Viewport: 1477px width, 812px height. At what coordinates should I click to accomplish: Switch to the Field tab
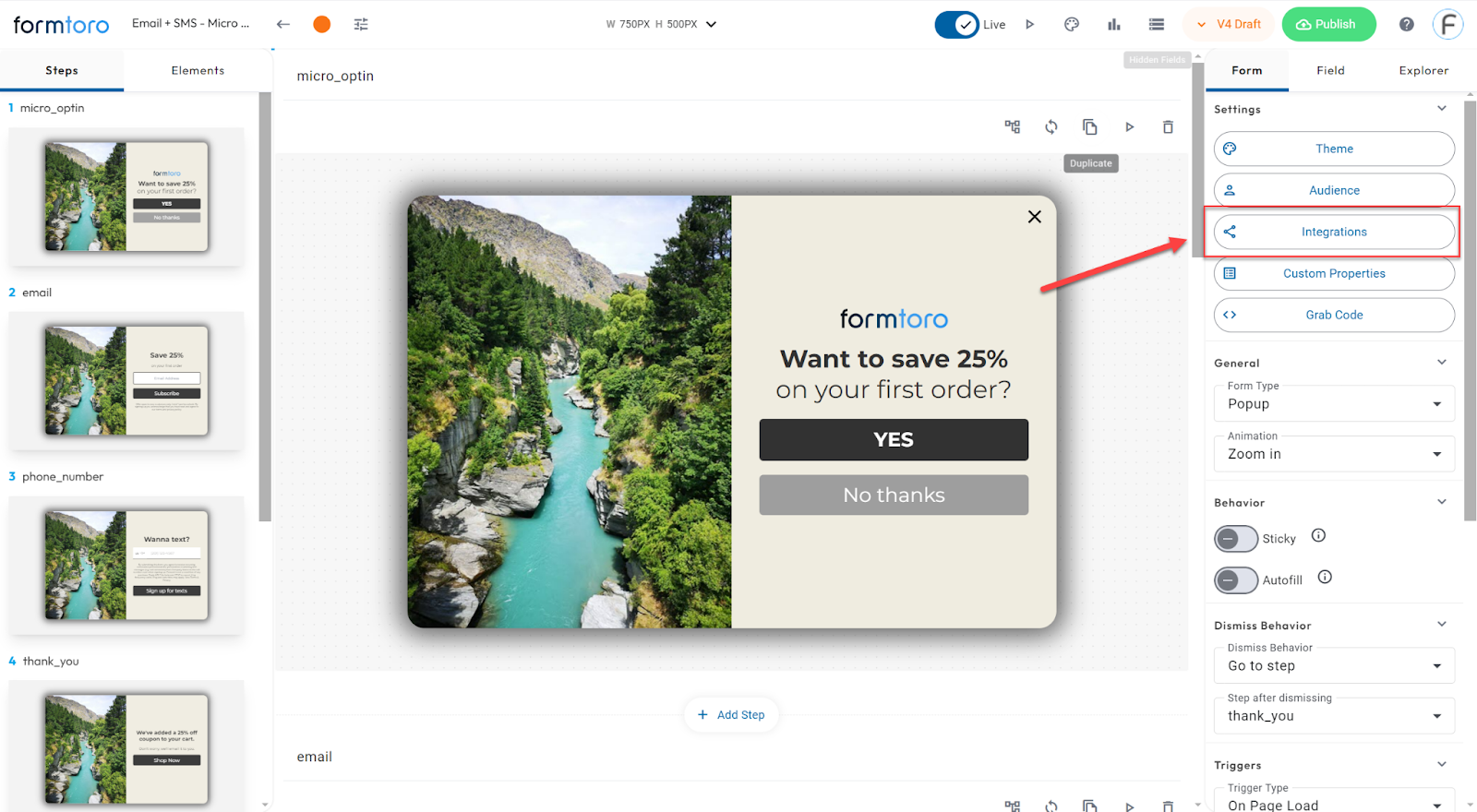click(x=1330, y=70)
